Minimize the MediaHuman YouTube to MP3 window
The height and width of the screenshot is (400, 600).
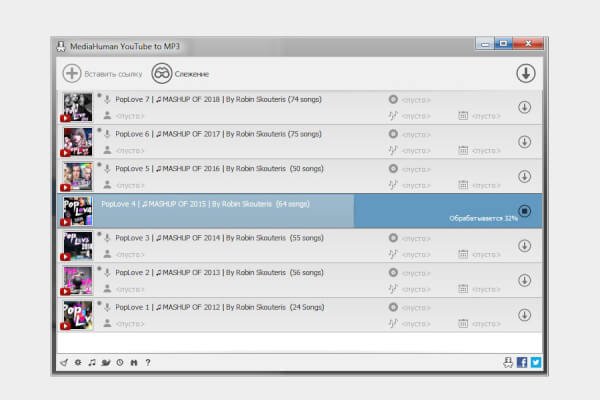coord(485,44)
